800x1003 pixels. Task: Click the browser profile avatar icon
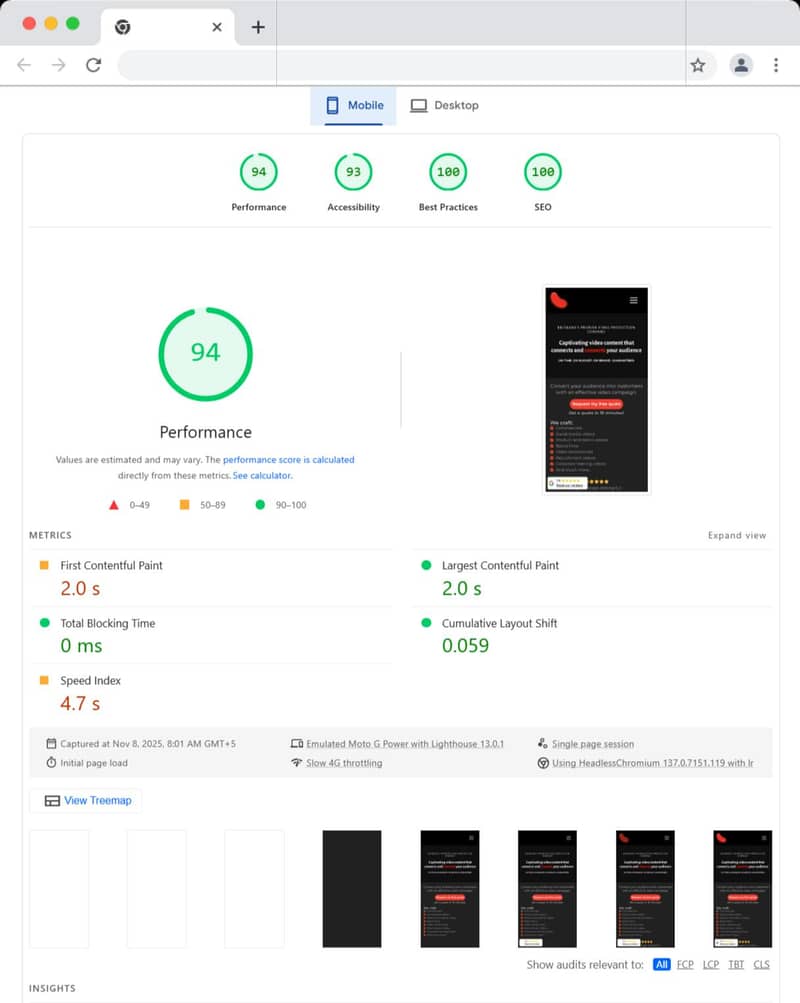coord(740,65)
